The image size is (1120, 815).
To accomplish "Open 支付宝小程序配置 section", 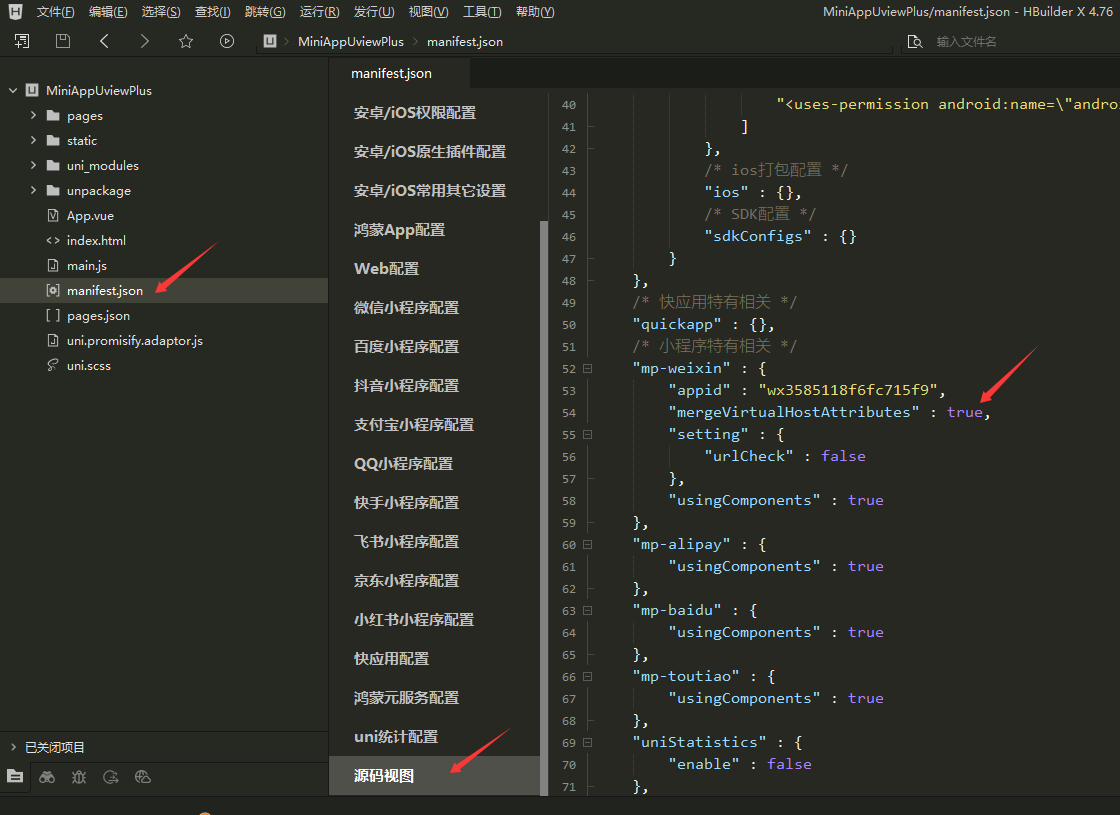I will pos(414,424).
